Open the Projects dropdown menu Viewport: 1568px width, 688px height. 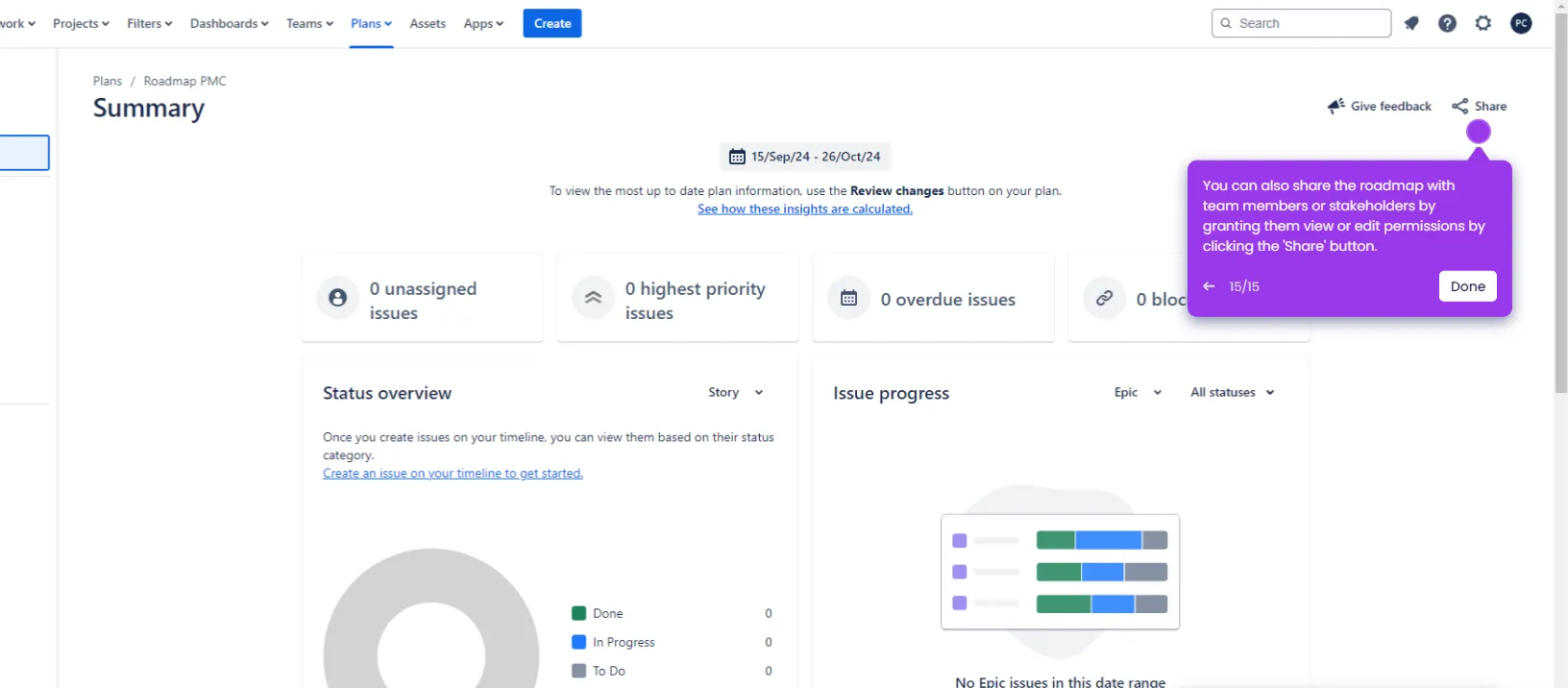81,23
